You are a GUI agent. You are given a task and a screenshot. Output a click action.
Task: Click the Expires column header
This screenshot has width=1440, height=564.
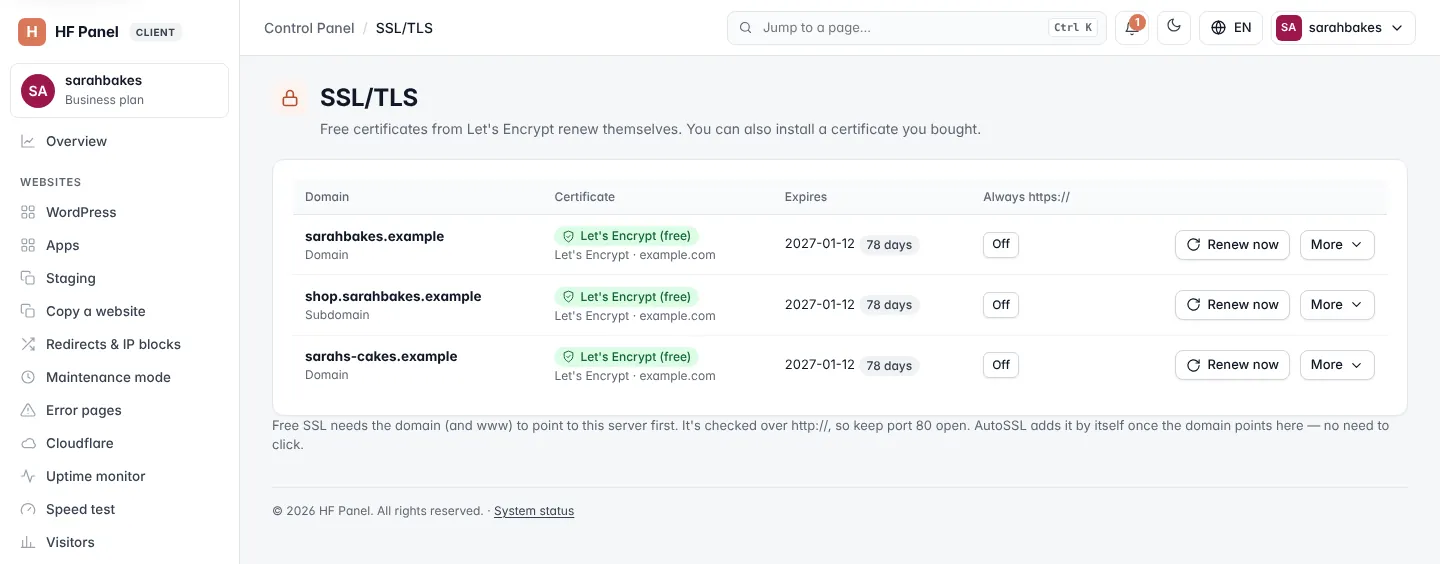tap(806, 197)
